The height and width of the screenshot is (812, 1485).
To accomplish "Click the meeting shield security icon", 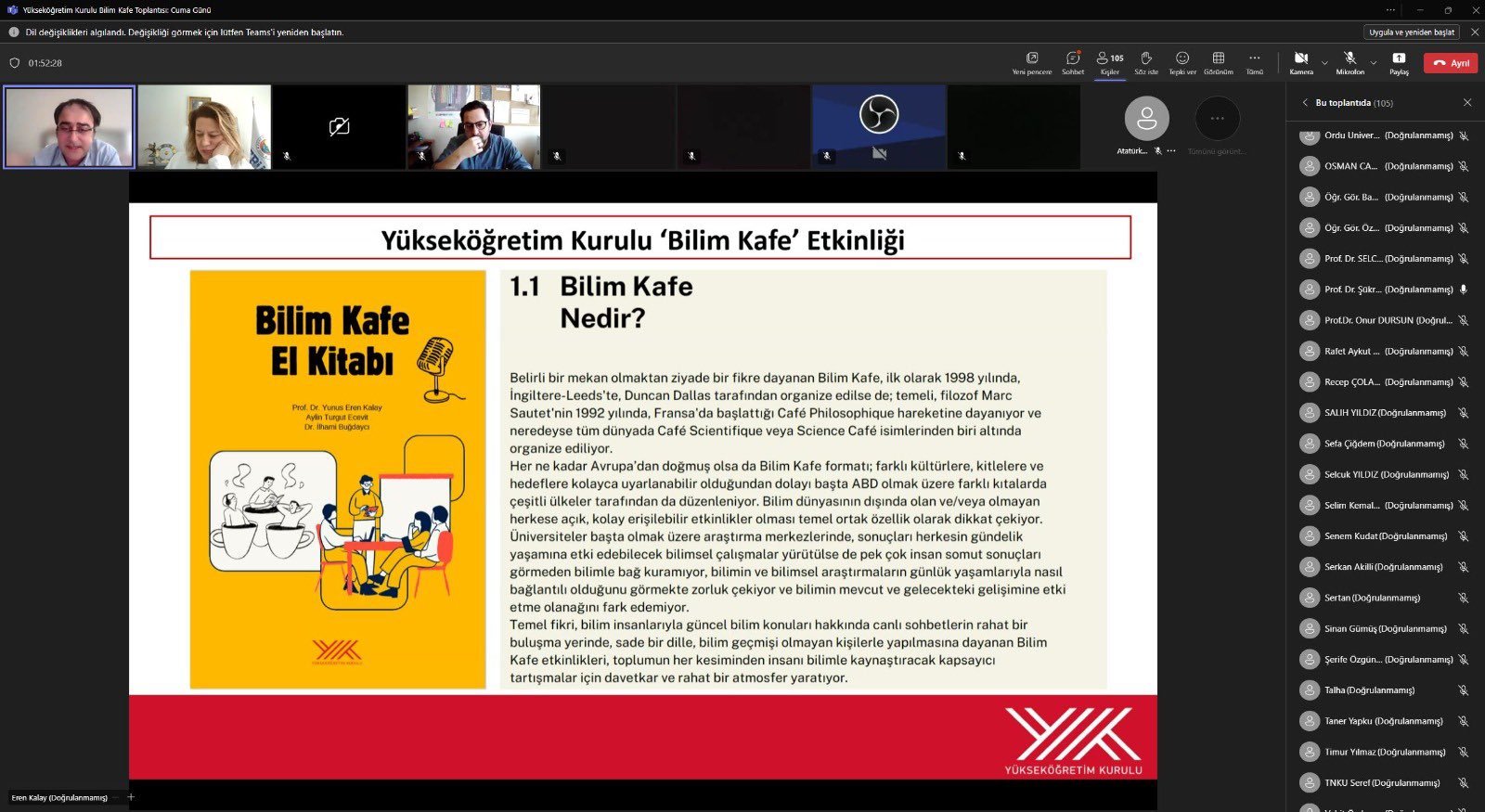I will [x=14, y=63].
